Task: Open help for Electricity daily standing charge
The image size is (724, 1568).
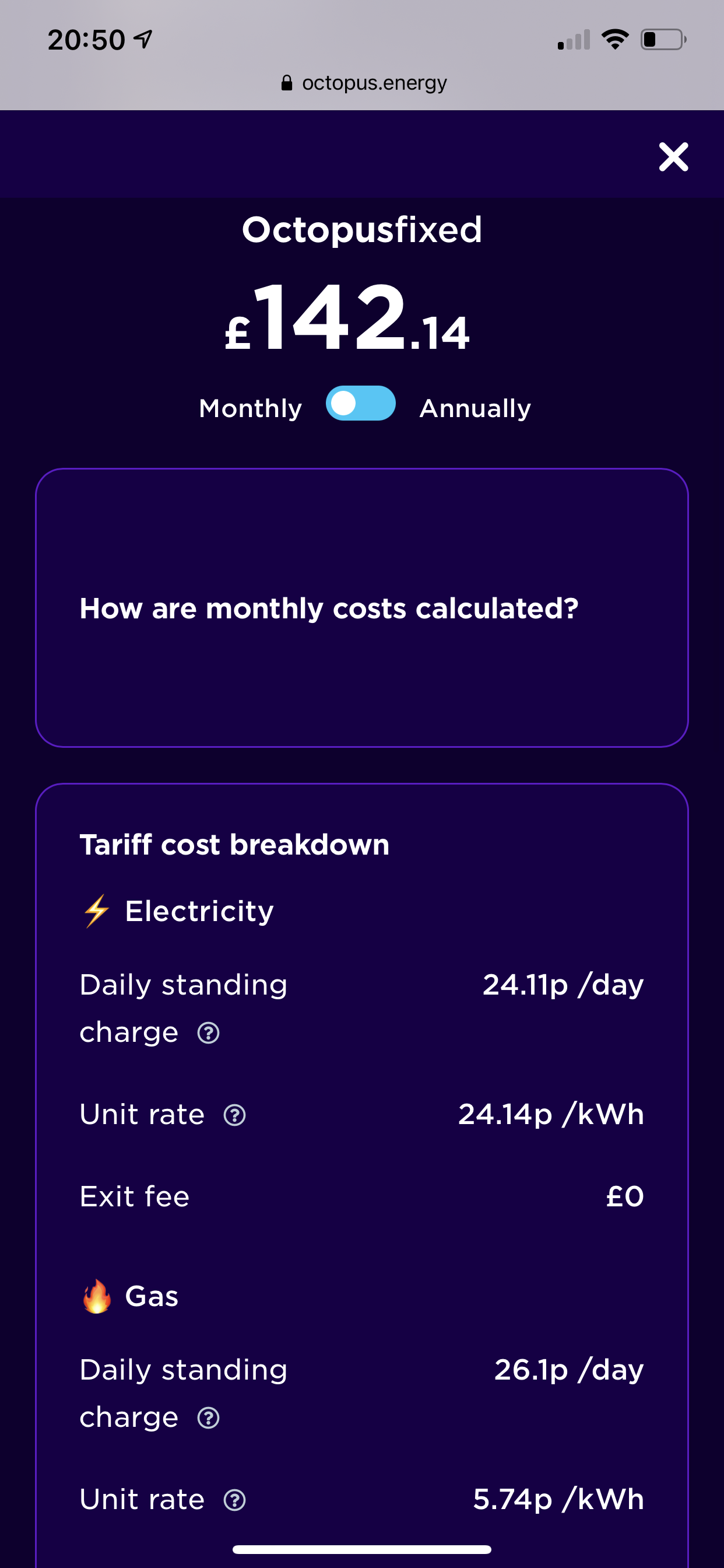Action: point(209,1033)
